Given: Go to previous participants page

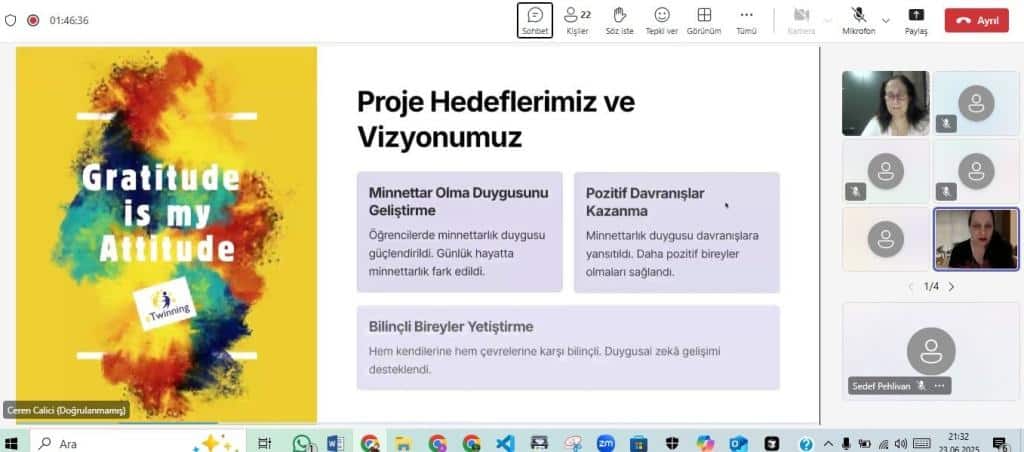Looking at the screenshot, I should point(910,287).
